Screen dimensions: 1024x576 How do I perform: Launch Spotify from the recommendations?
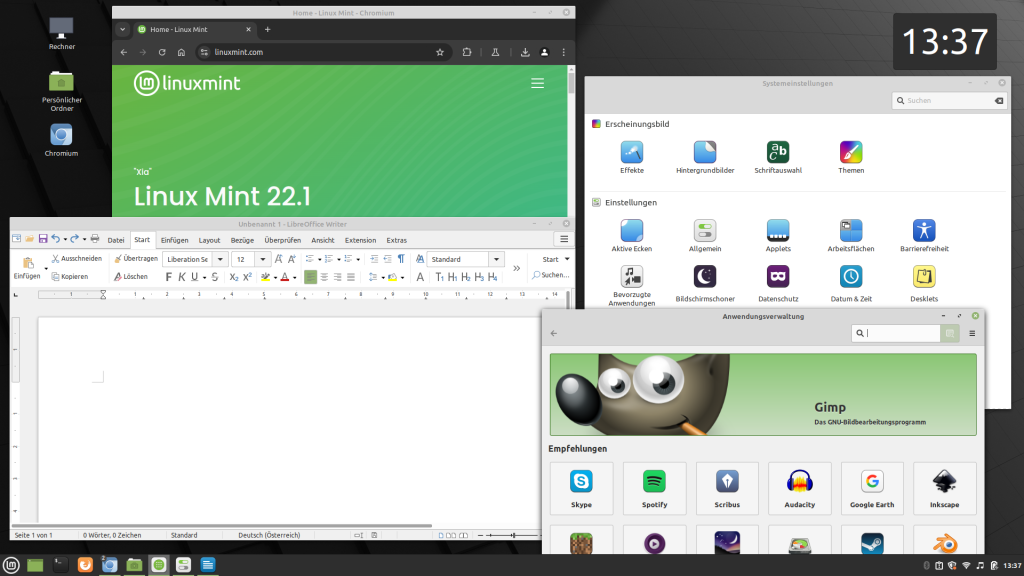click(654, 488)
